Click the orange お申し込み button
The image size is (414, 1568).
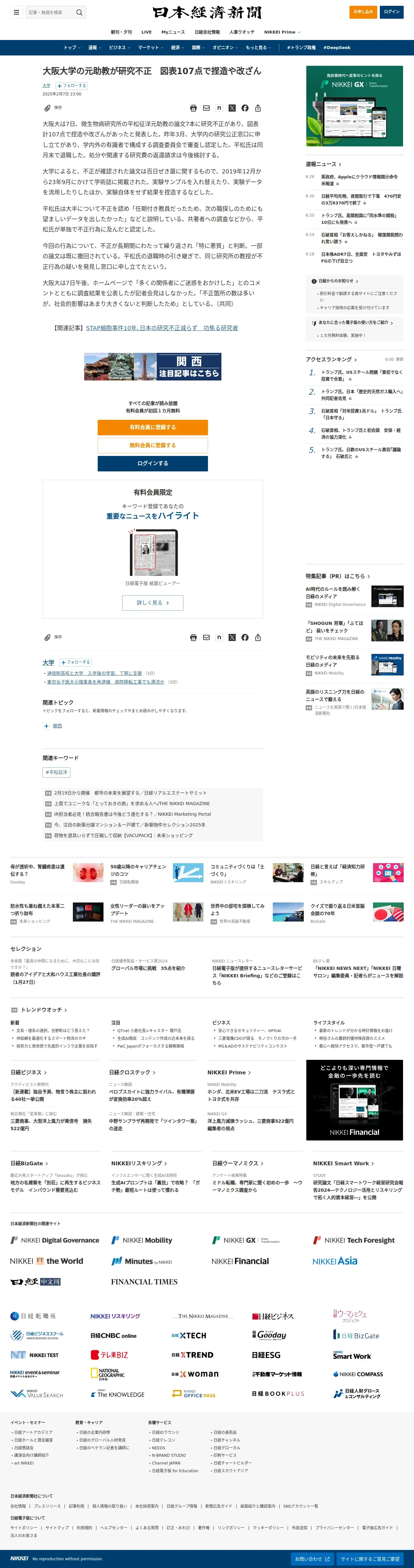tap(363, 12)
